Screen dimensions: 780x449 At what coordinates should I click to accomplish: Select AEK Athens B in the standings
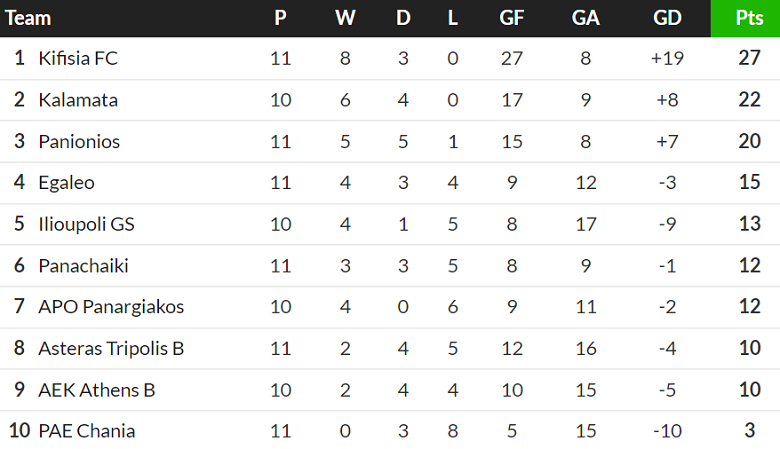[x=97, y=390]
